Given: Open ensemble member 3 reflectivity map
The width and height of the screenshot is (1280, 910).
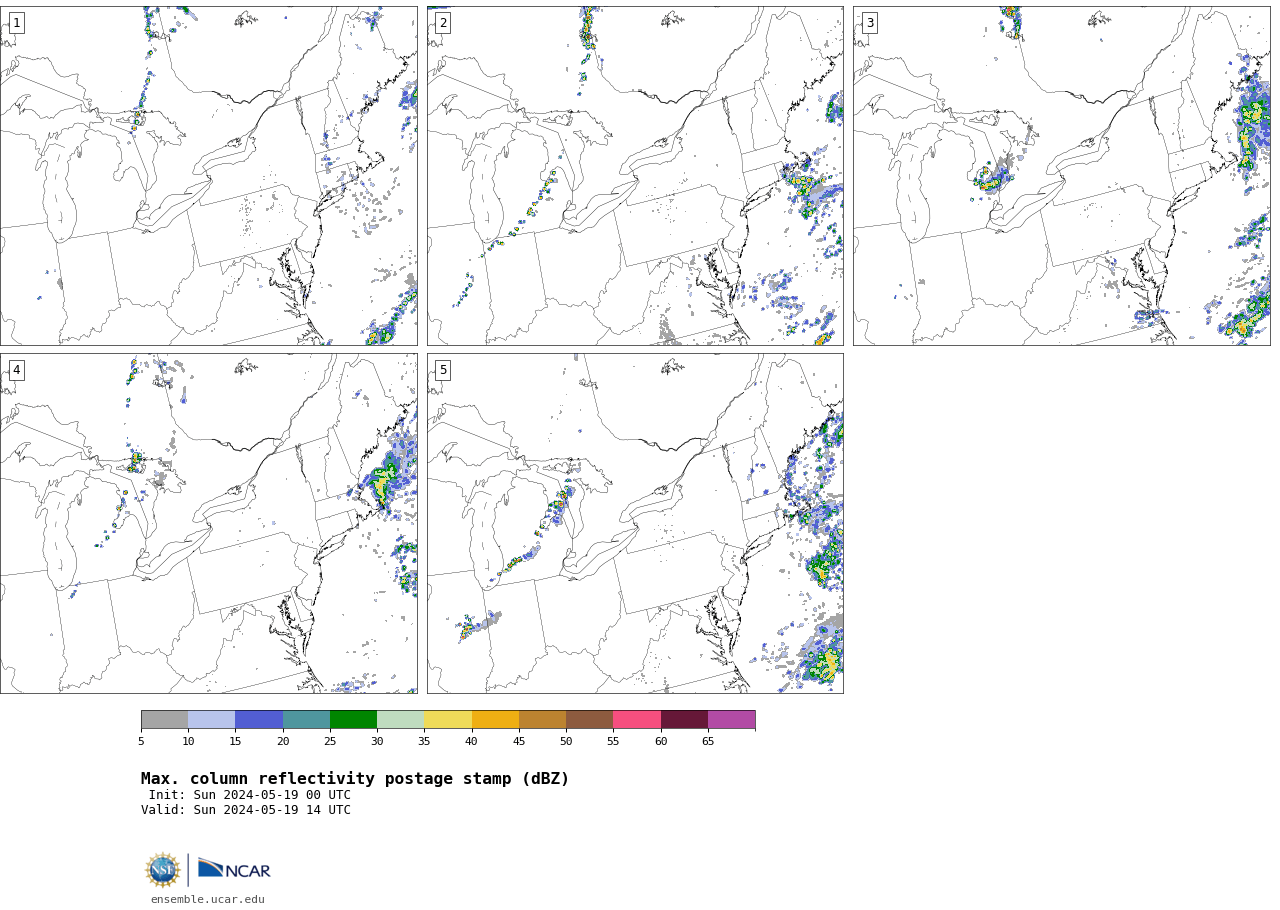Looking at the screenshot, I should click(1061, 176).
